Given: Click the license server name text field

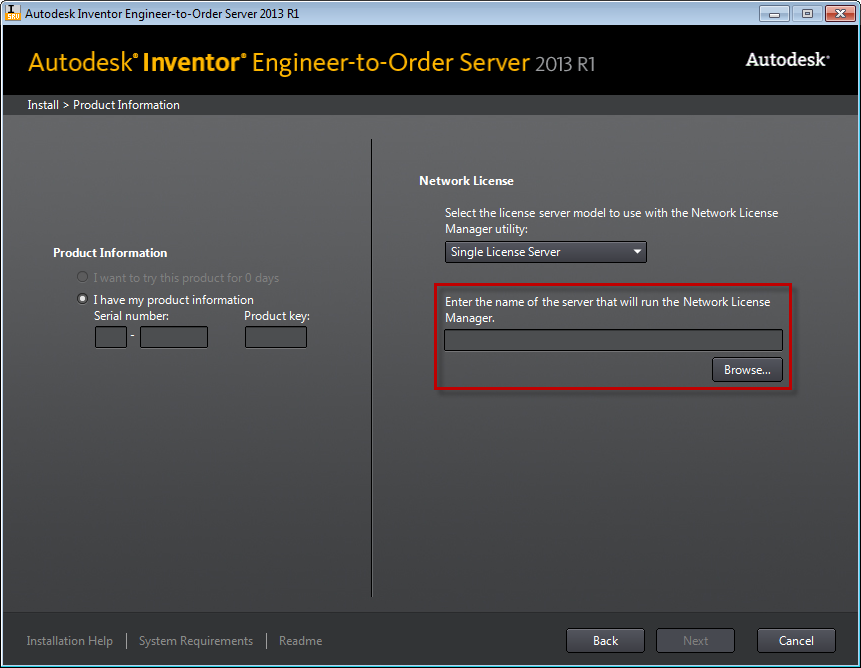Looking at the screenshot, I should 613,340.
